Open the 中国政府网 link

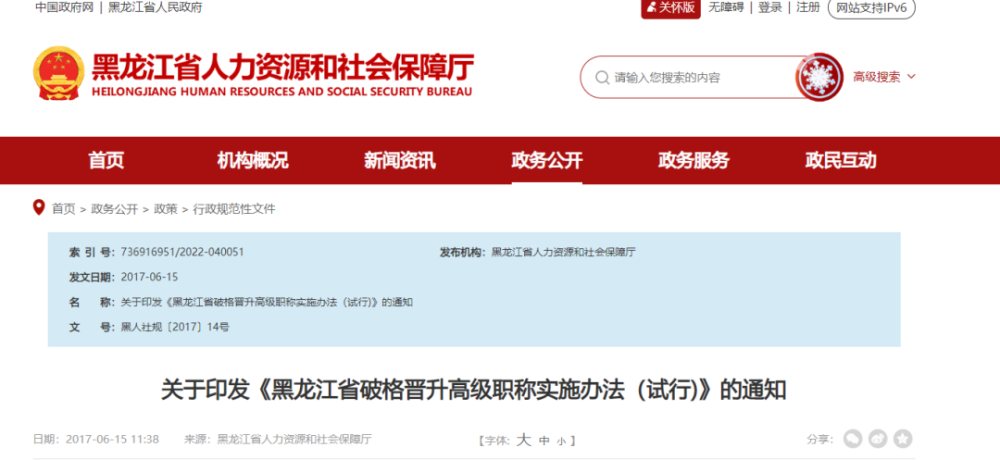click(x=64, y=8)
